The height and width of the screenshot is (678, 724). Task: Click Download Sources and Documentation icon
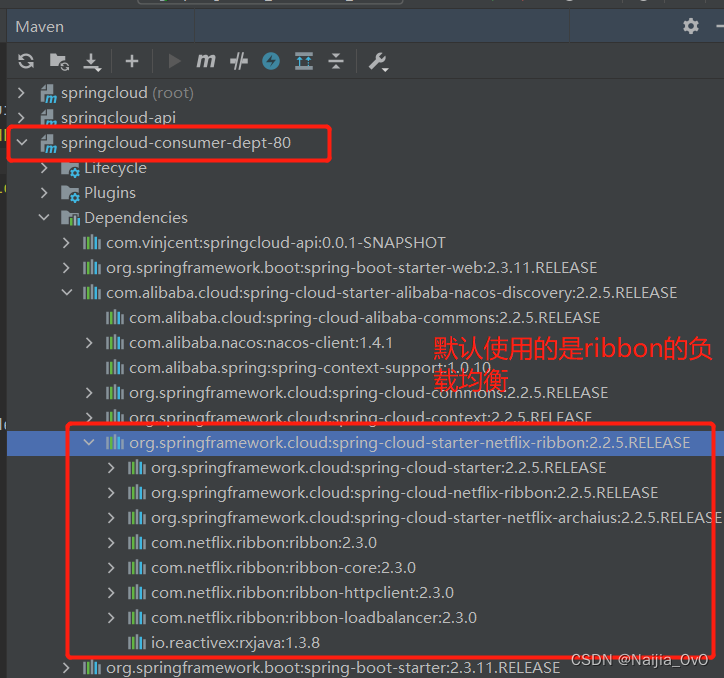click(x=92, y=62)
